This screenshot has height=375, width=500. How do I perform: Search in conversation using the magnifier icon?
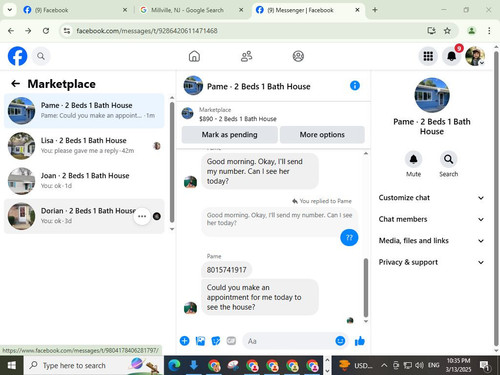click(448, 159)
